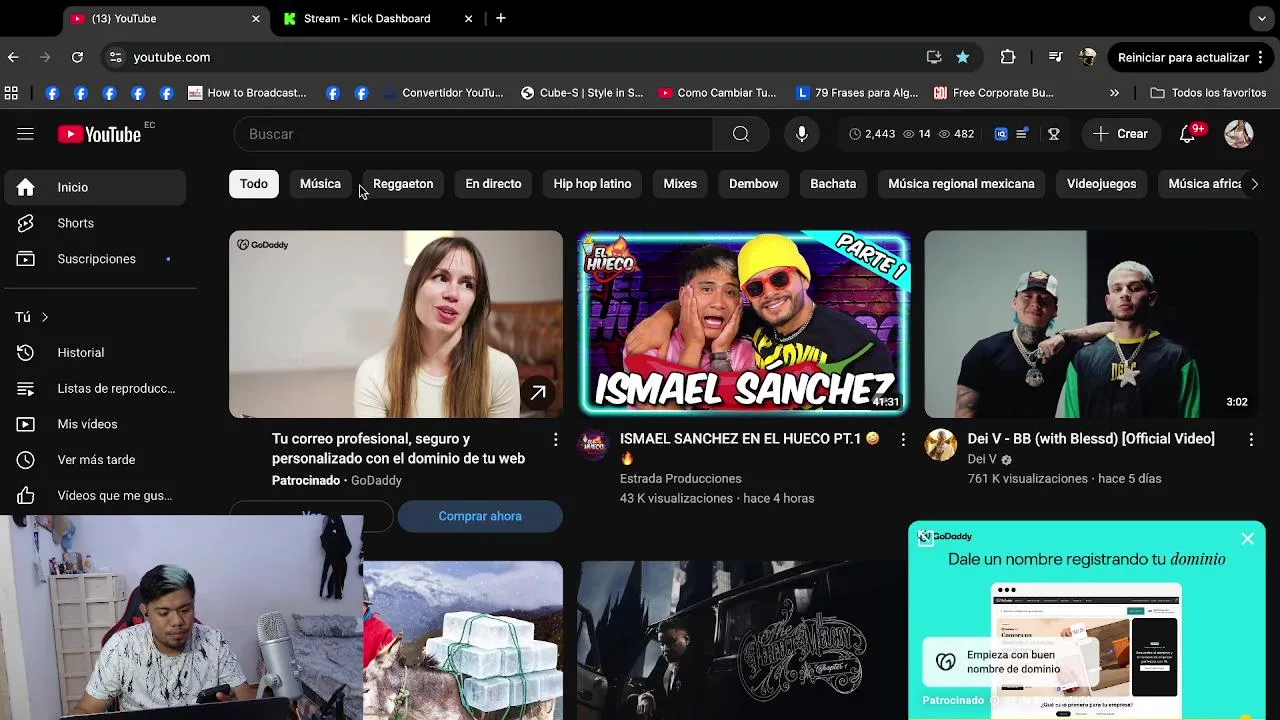Open the Dei V channel avatar
Image resolution: width=1280 pixels, height=720 pixels.
(x=941, y=445)
